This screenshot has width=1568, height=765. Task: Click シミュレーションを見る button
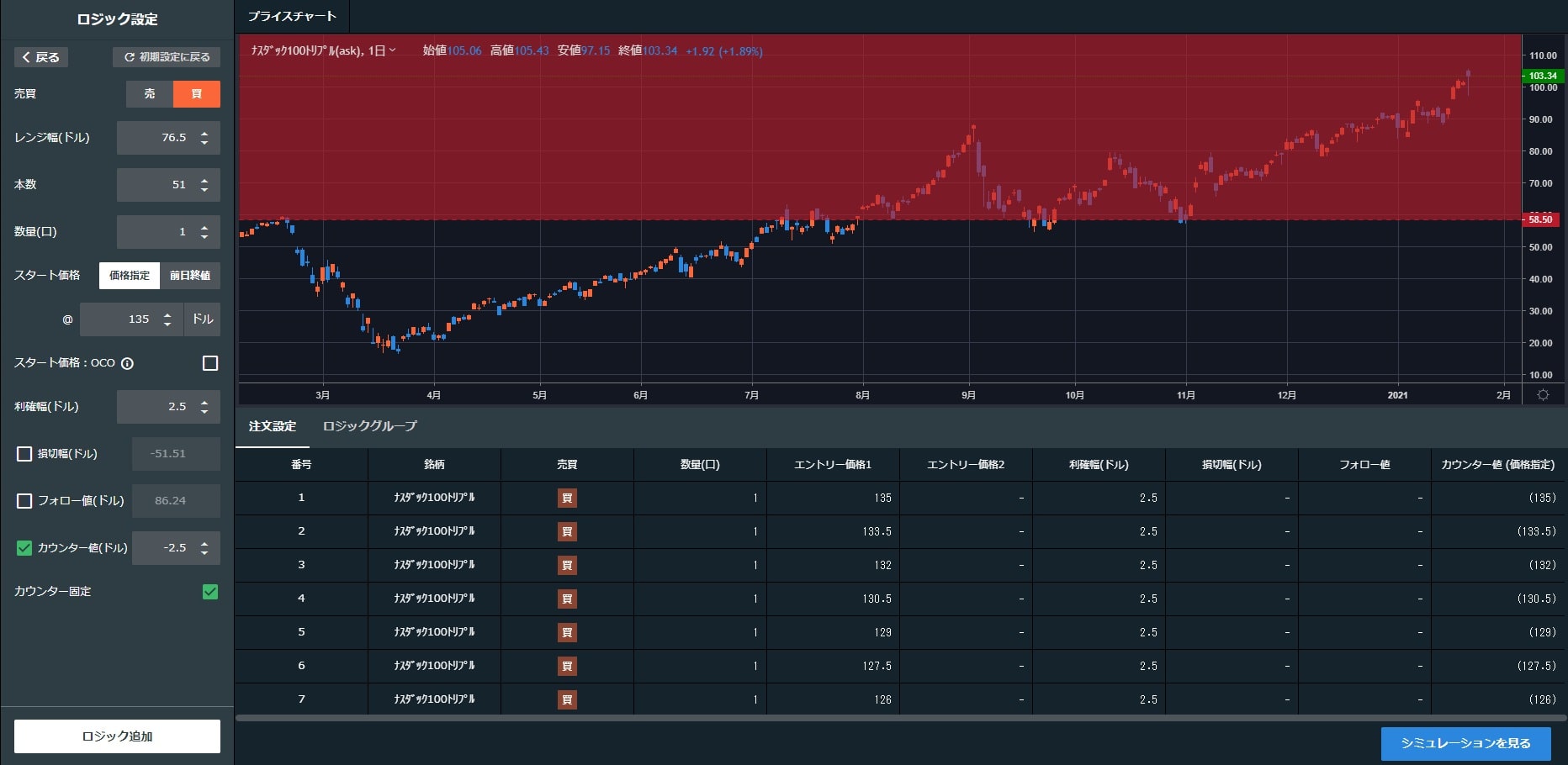[x=1466, y=743]
